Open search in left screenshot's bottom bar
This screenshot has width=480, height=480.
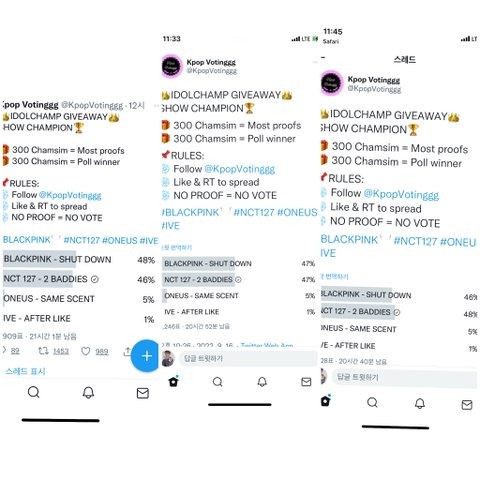click(x=34, y=392)
